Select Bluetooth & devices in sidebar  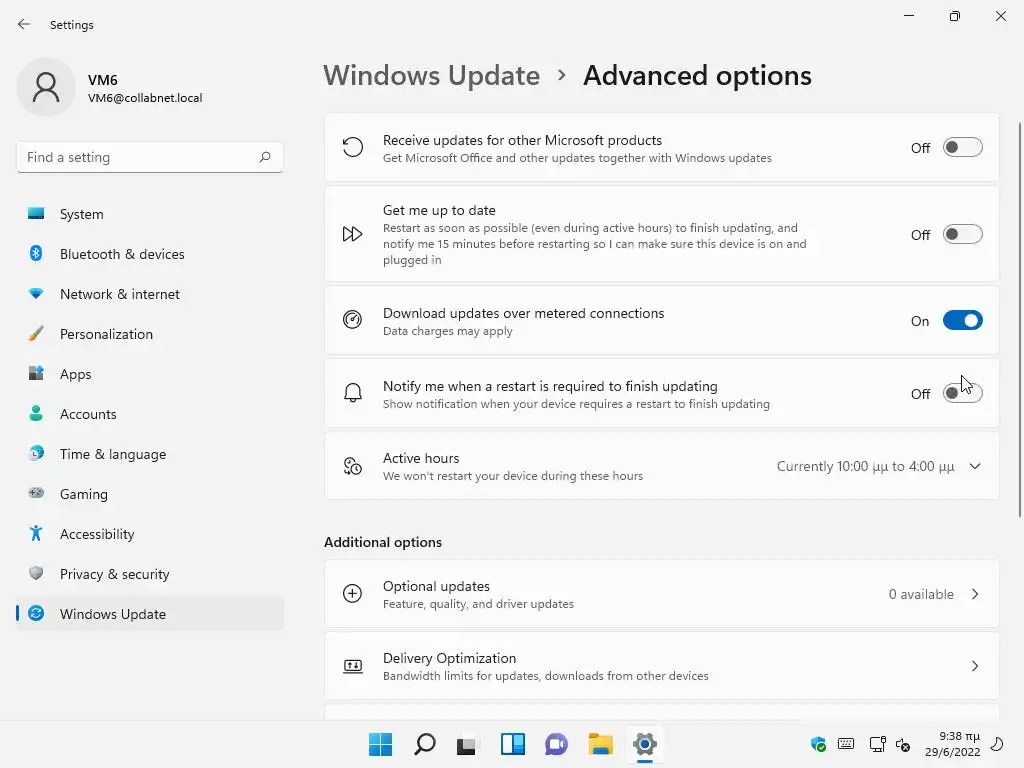150,254
